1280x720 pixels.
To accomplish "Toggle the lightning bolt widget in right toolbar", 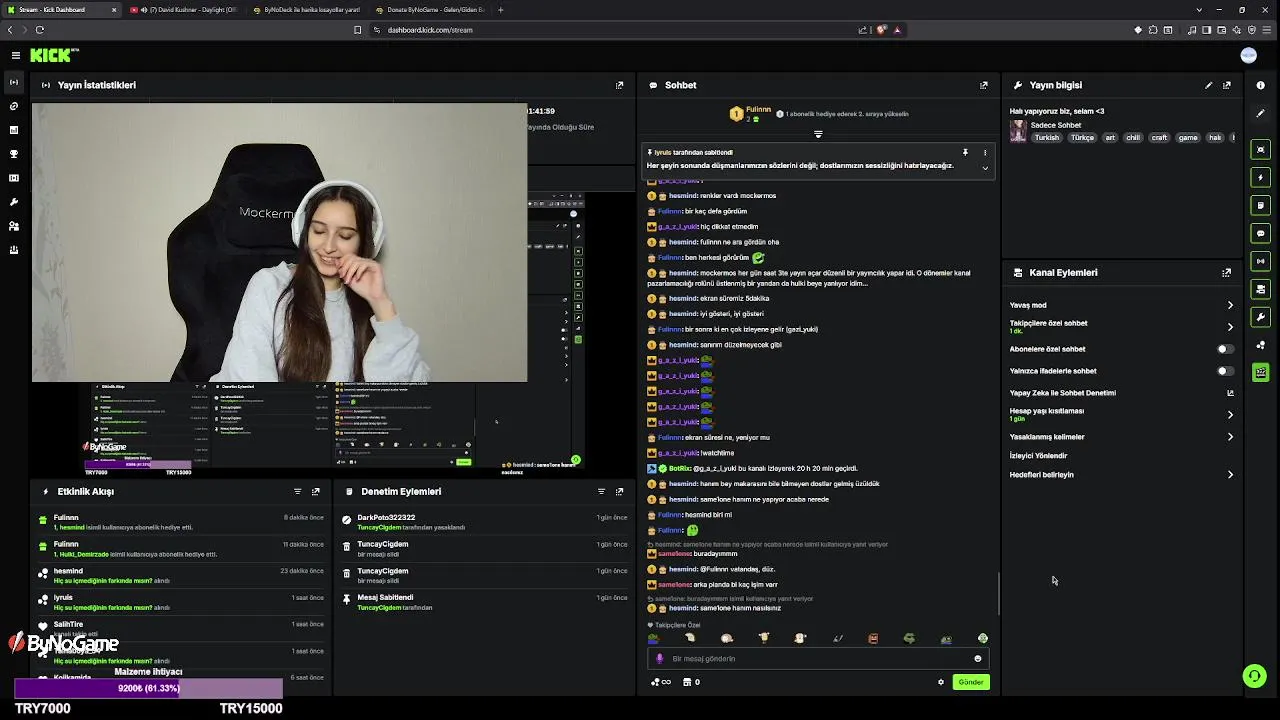I will [x=1261, y=177].
